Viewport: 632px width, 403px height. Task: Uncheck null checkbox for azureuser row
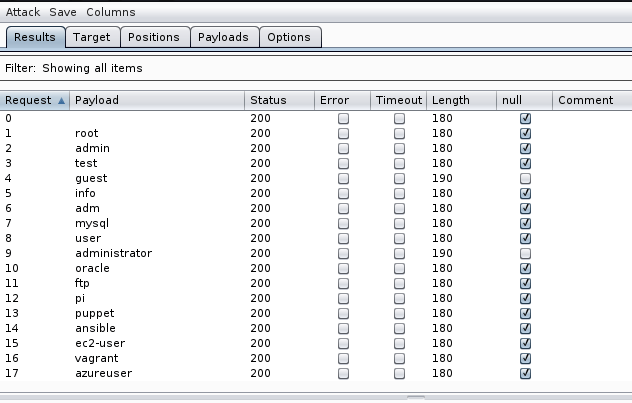click(525, 373)
